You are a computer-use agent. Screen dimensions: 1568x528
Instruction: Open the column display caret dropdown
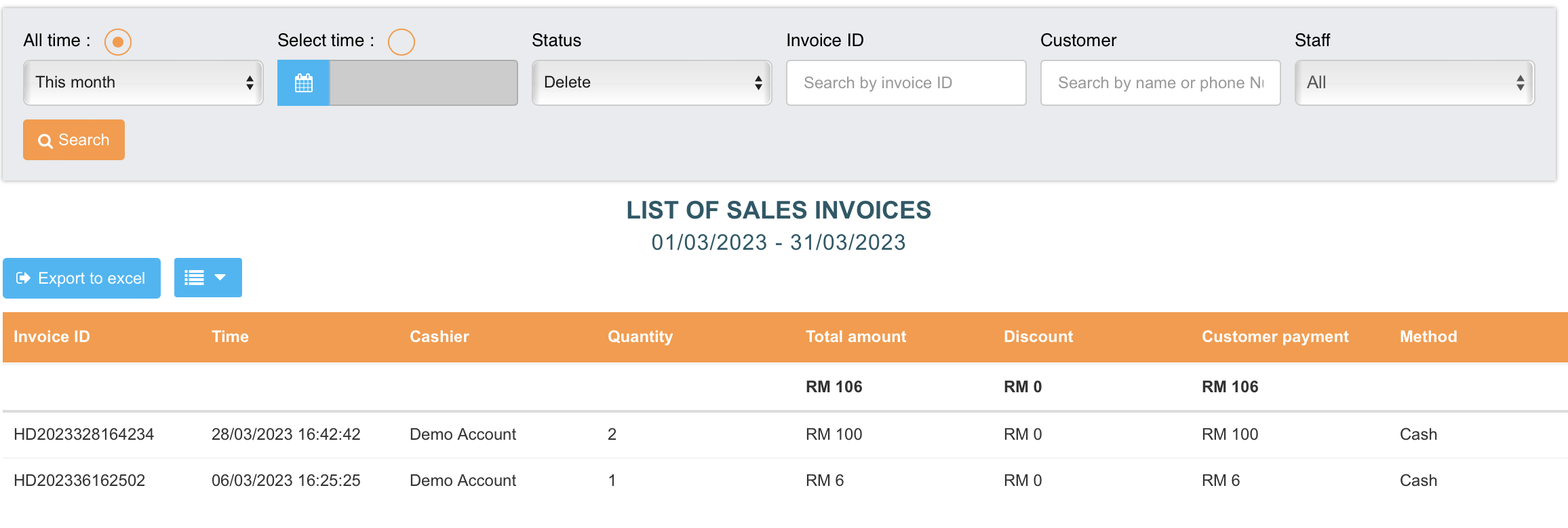pos(220,278)
